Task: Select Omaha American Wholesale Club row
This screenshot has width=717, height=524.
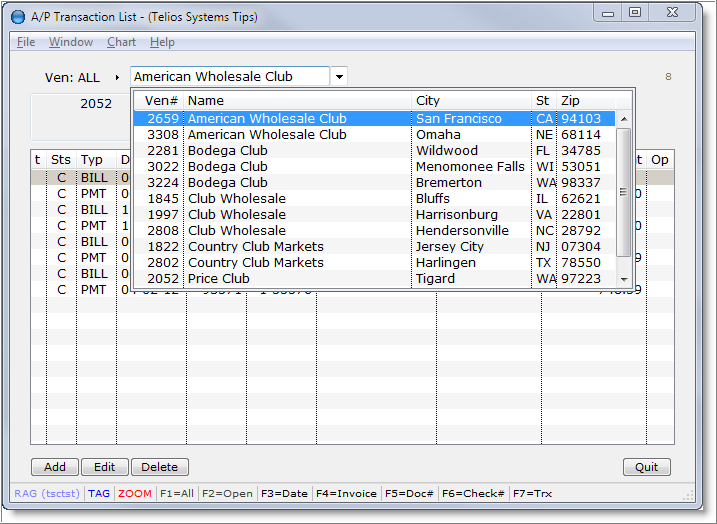Action: (x=300, y=135)
